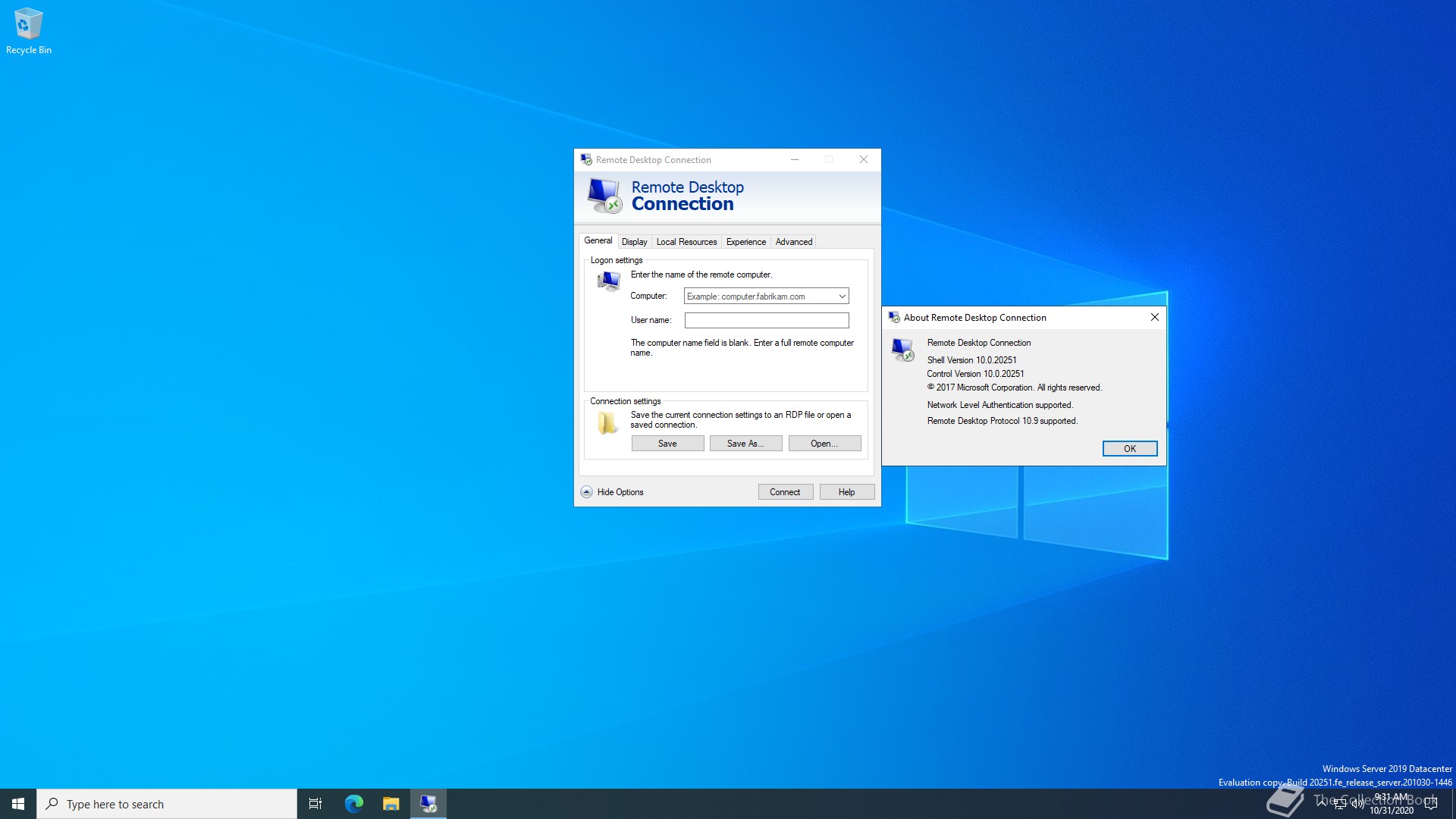Open the Advanced tab
The height and width of the screenshot is (819, 1456).
pos(793,242)
